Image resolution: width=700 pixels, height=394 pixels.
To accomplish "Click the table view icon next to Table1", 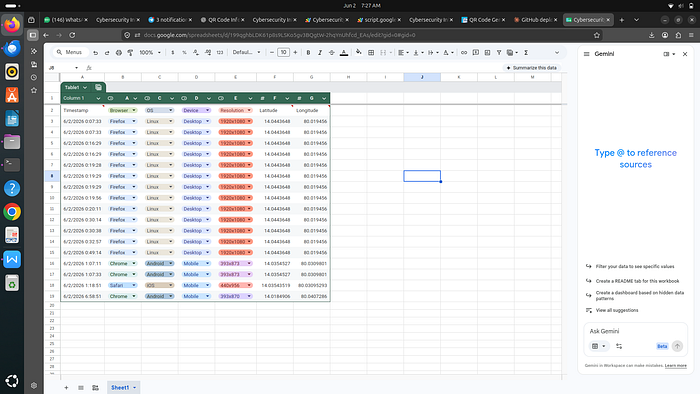I will (x=99, y=87).
